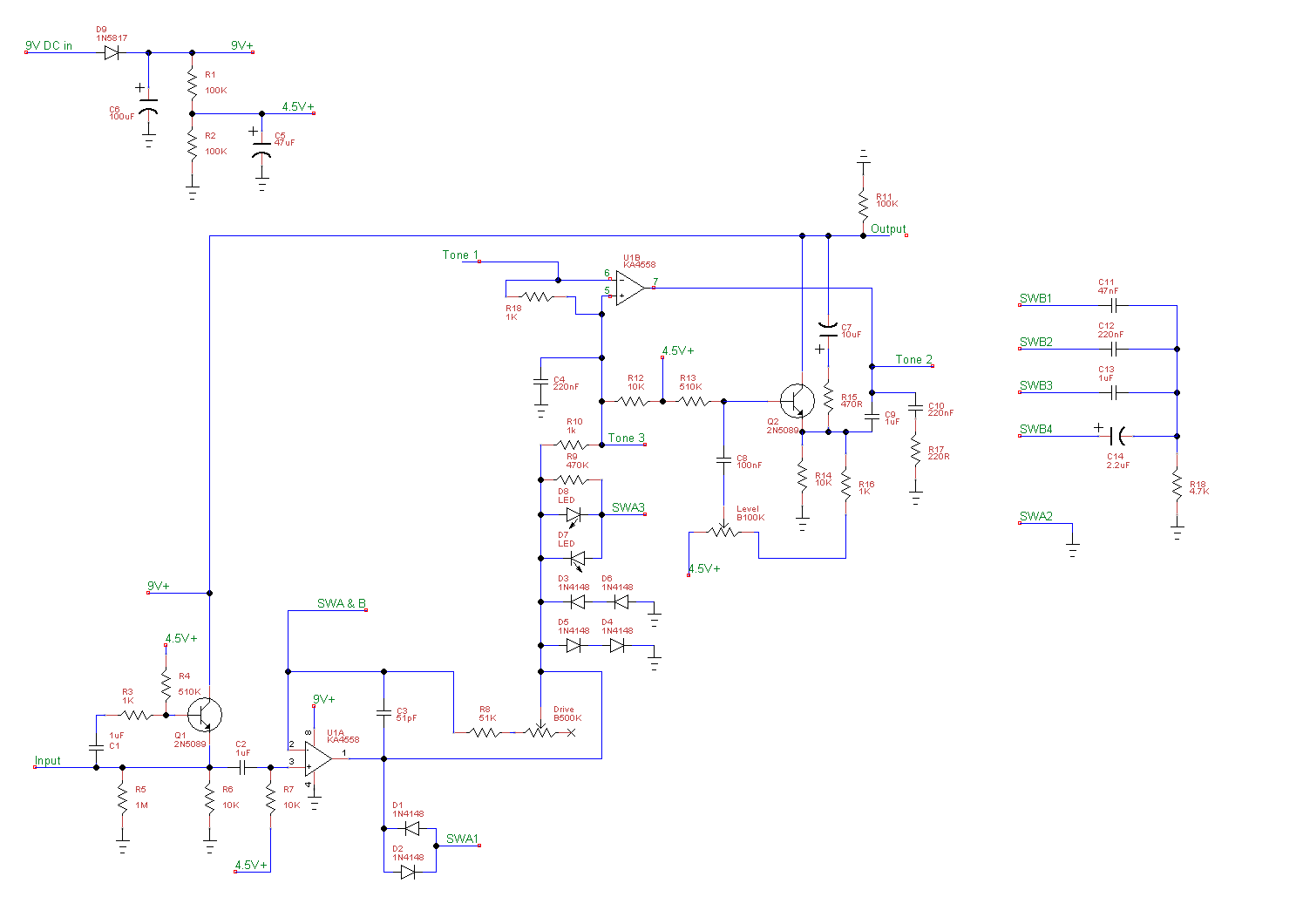Select resistor R1 in the voltage divider
This screenshot has height=924, width=1303.
[x=192, y=83]
